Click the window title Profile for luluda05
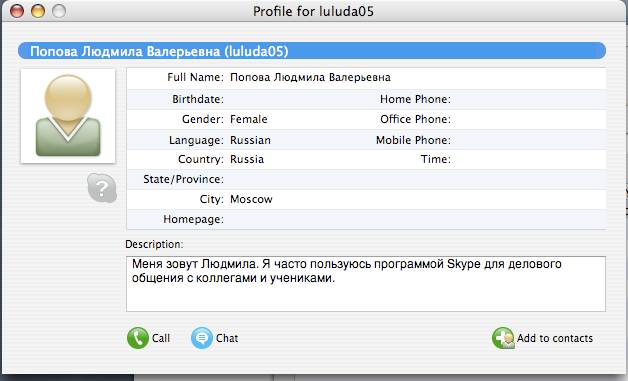Viewport: 628px width, 381px height. pyautogui.click(x=313, y=11)
